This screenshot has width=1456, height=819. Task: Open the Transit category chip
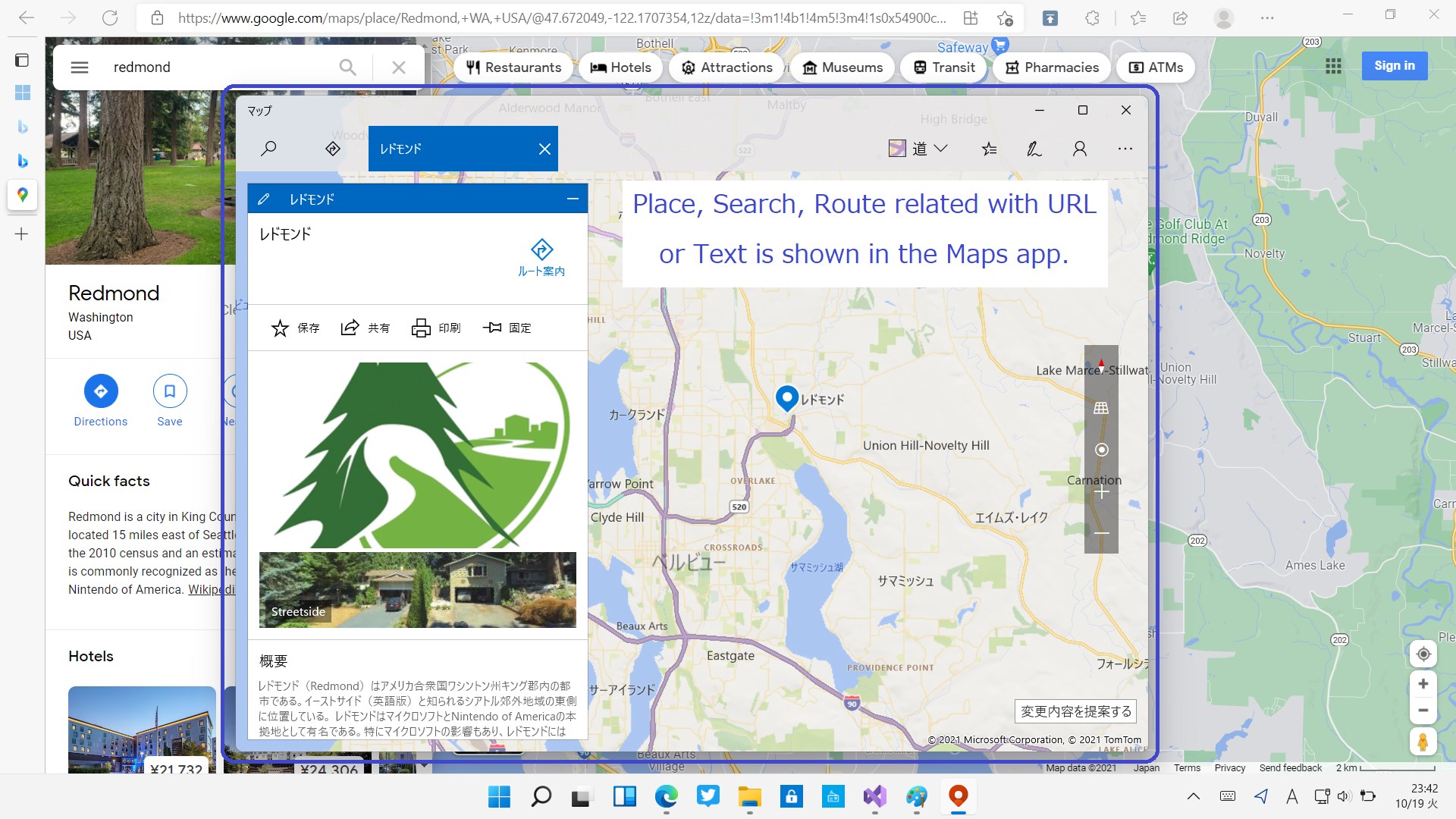944,67
